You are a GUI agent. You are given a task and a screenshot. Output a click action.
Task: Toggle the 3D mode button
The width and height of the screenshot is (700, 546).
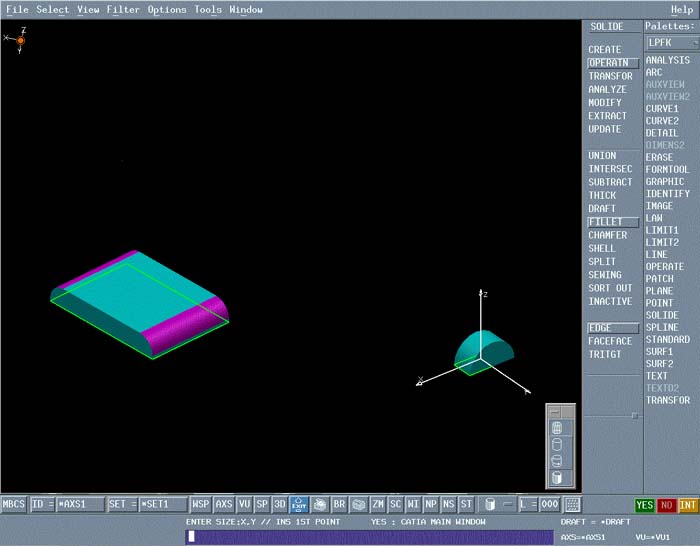[280, 504]
